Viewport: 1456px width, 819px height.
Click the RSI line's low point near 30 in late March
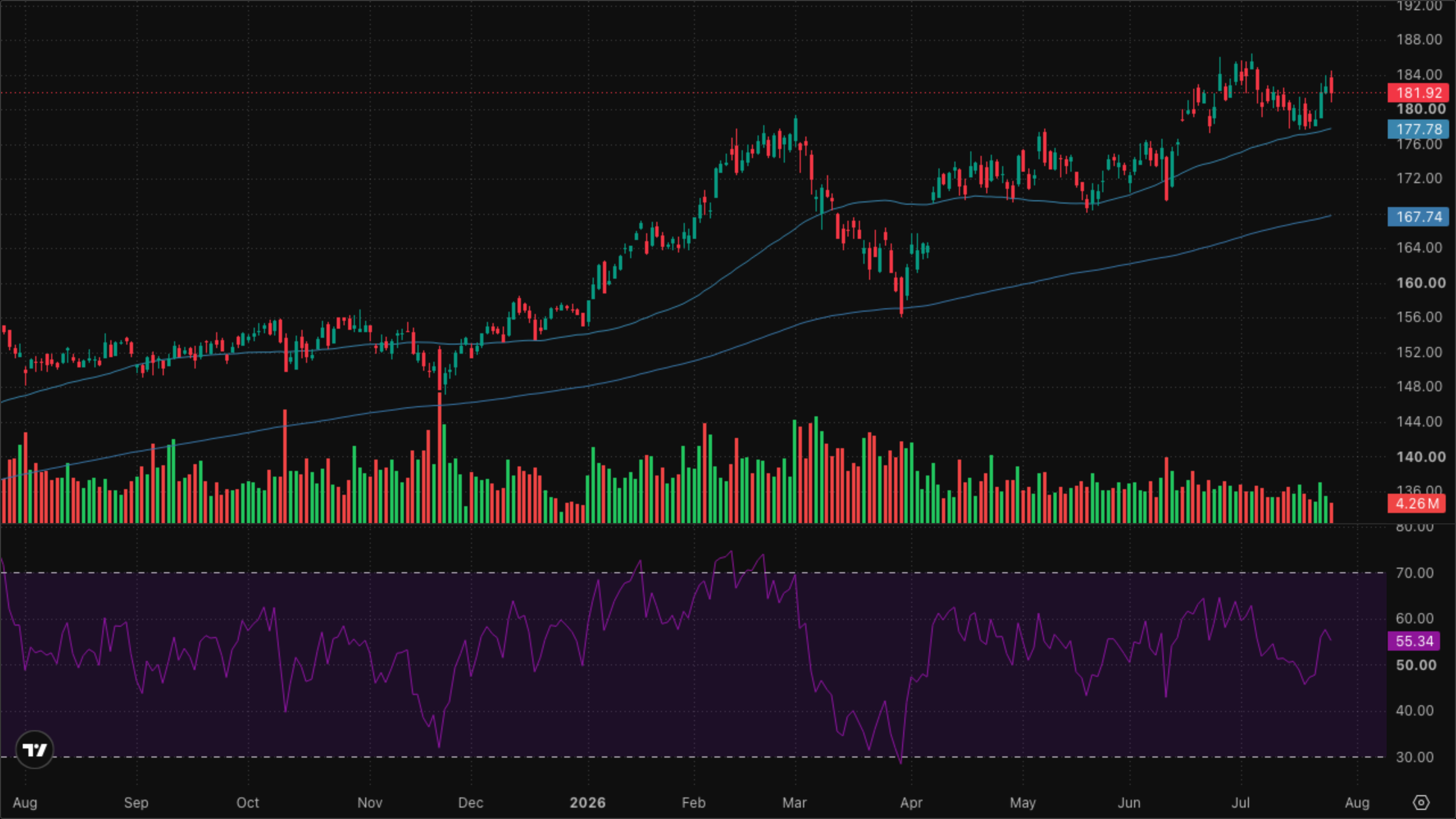901,762
